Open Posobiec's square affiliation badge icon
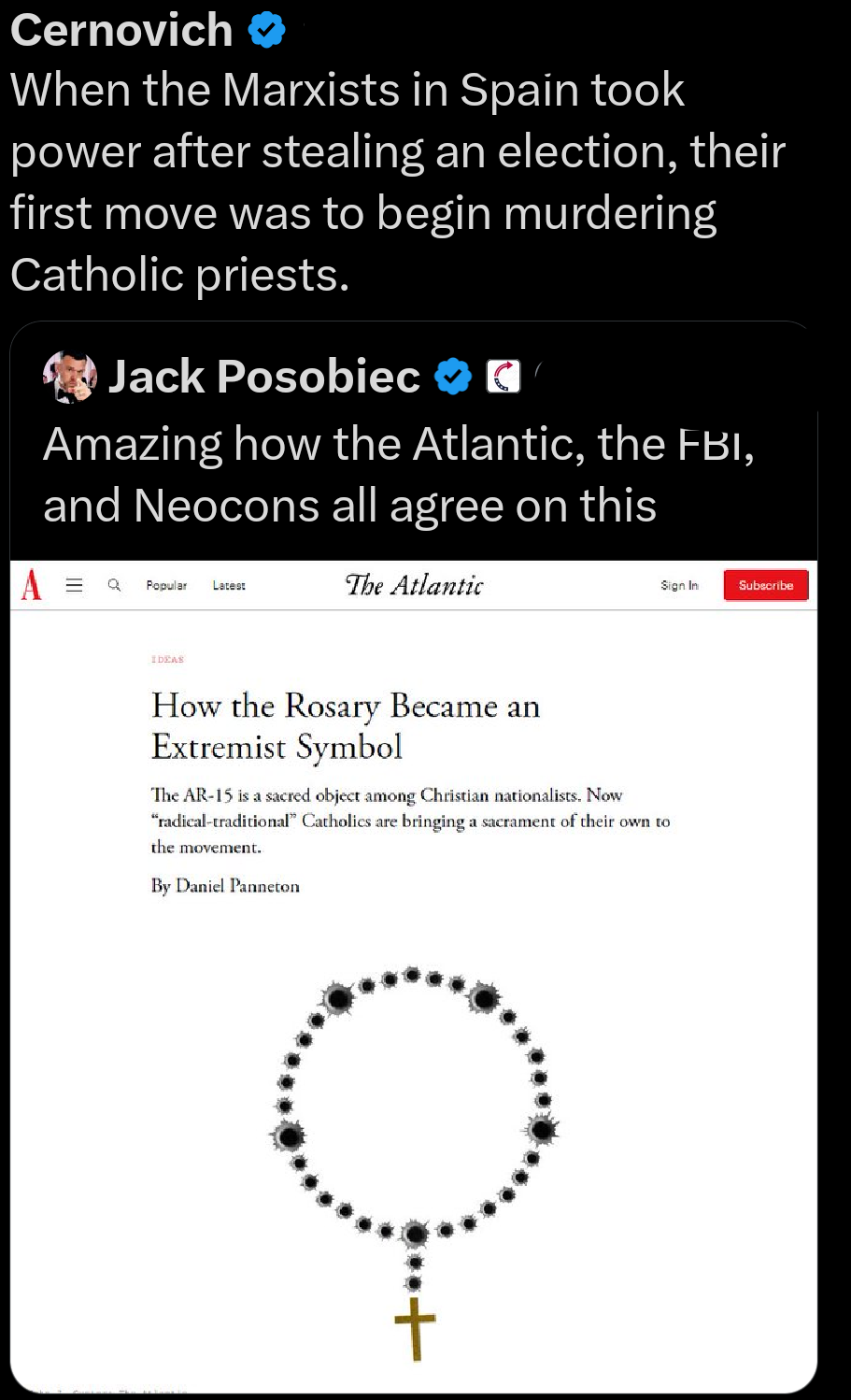 (x=503, y=377)
